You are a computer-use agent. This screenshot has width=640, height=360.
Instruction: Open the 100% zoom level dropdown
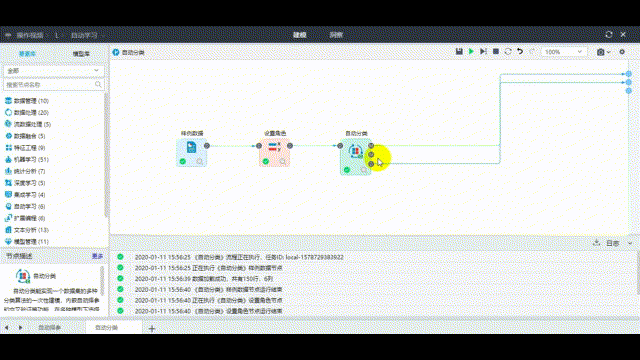pyautogui.click(x=563, y=52)
